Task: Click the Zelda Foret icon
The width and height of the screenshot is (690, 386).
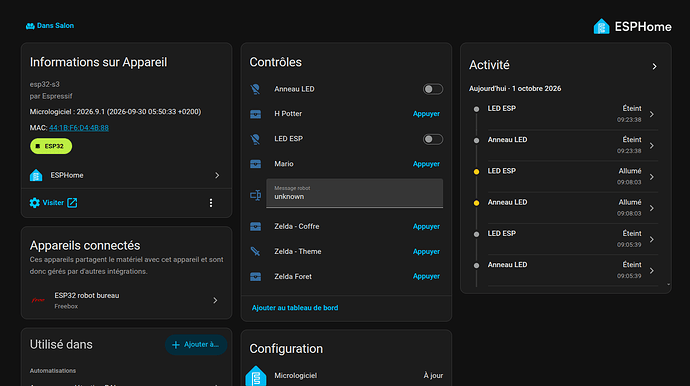Action: pos(255,277)
